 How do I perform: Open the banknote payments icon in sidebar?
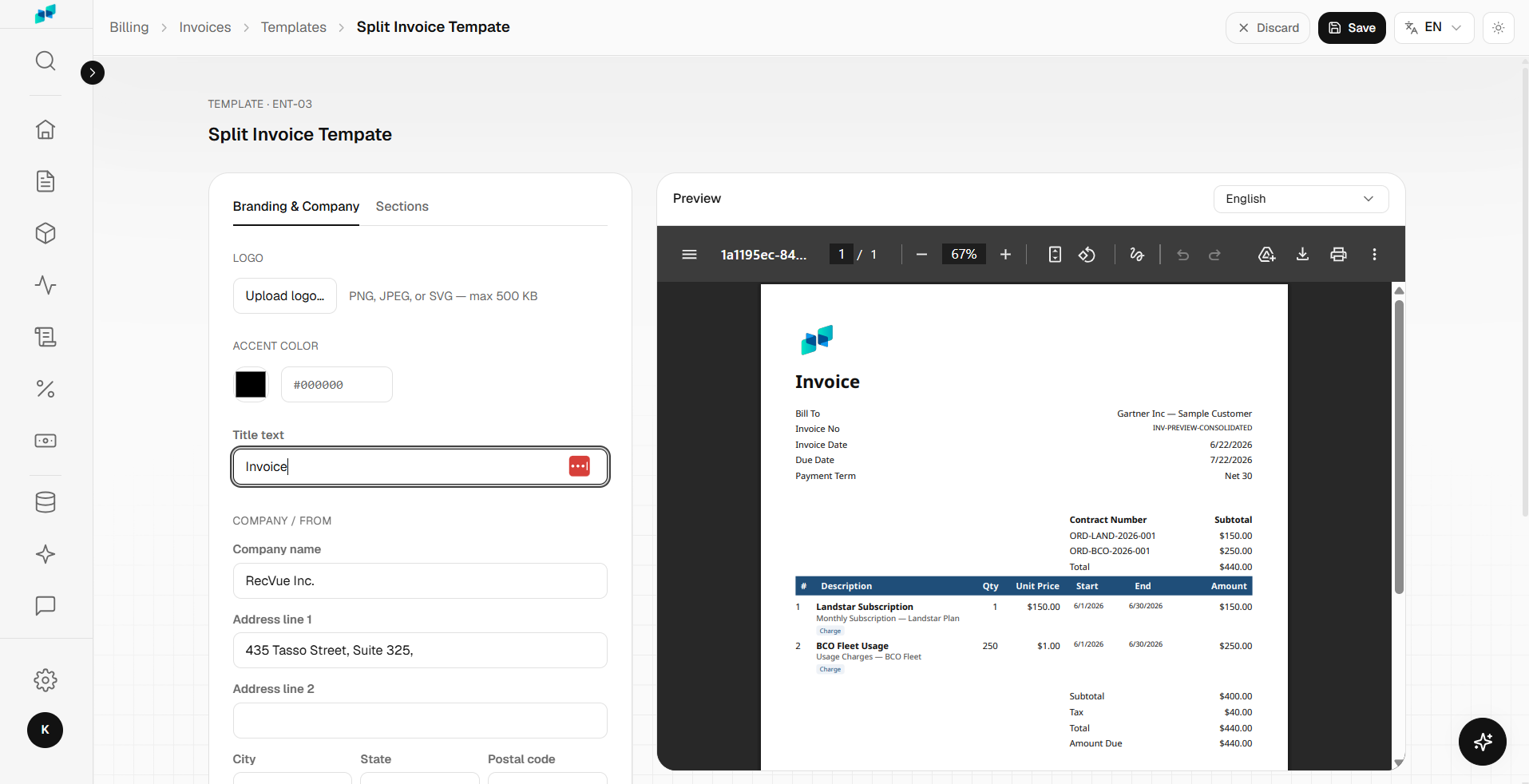(x=46, y=441)
